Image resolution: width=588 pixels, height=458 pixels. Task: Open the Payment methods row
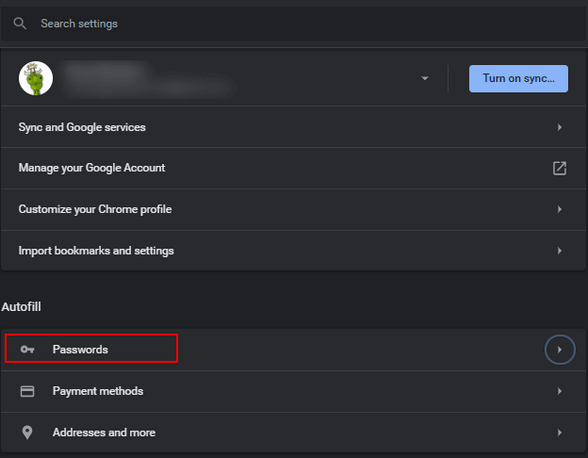point(293,391)
